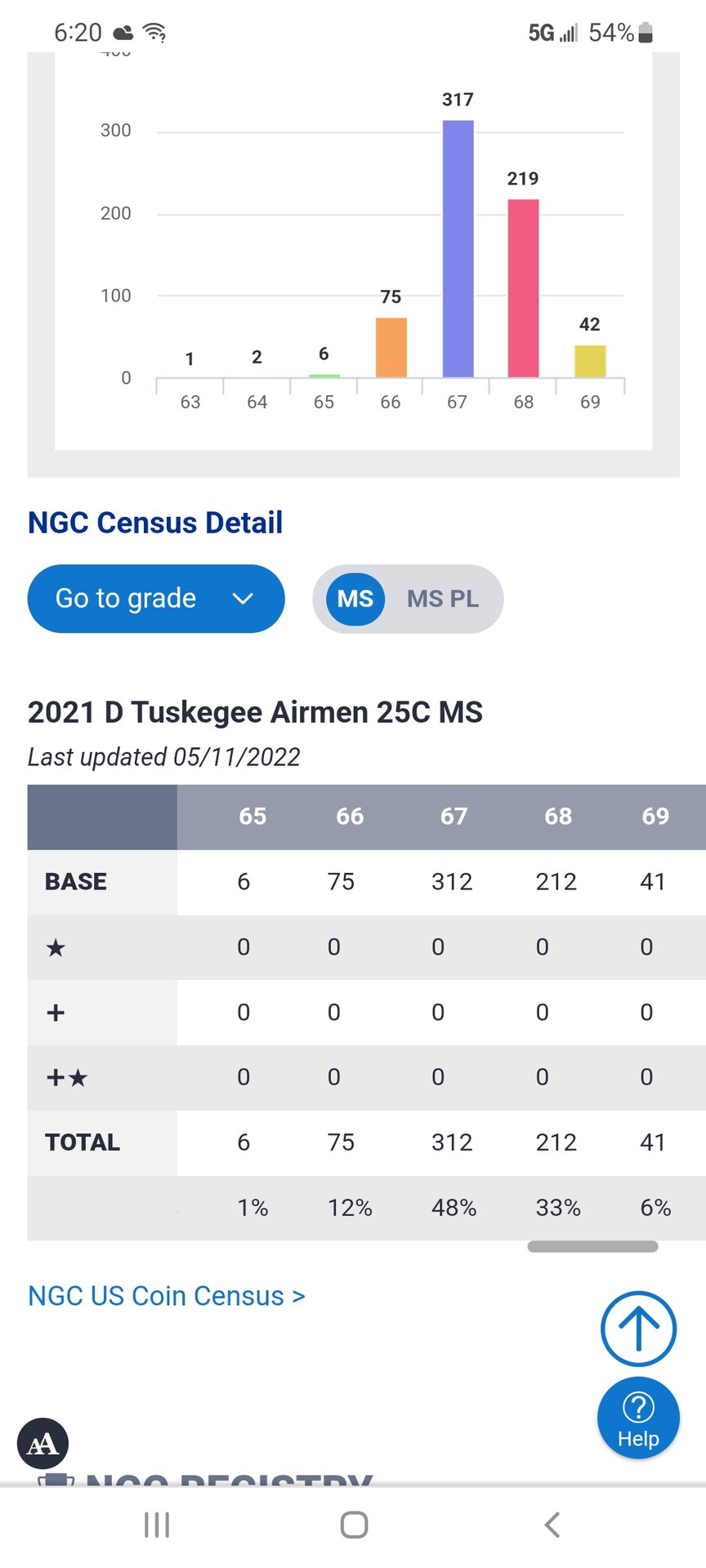The height and width of the screenshot is (1568, 706).
Task: Tap the orange 66 grade bar
Action: pyautogui.click(x=391, y=347)
